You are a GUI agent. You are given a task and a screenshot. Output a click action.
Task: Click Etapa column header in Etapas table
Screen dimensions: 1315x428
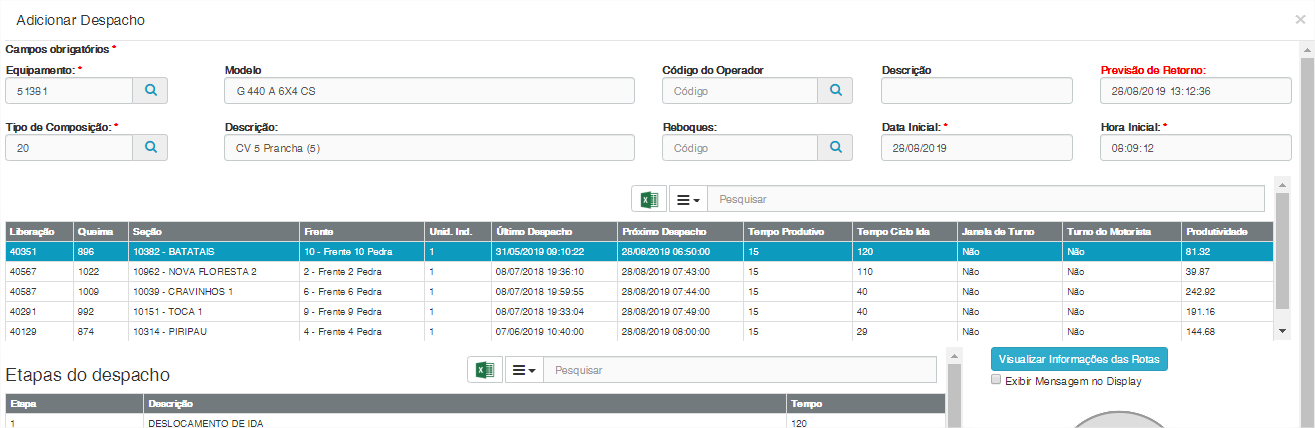74,404
